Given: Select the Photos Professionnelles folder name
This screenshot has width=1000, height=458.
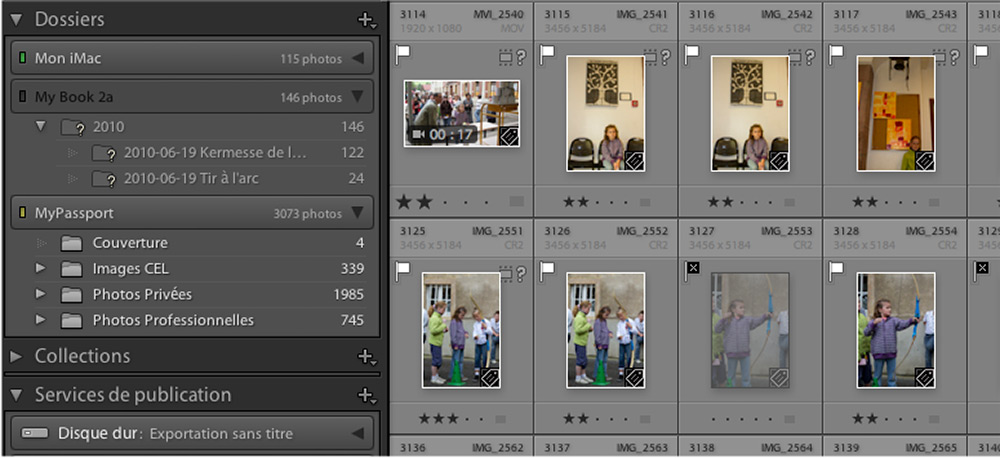Looking at the screenshot, I should pyautogui.click(x=173, y=320).
